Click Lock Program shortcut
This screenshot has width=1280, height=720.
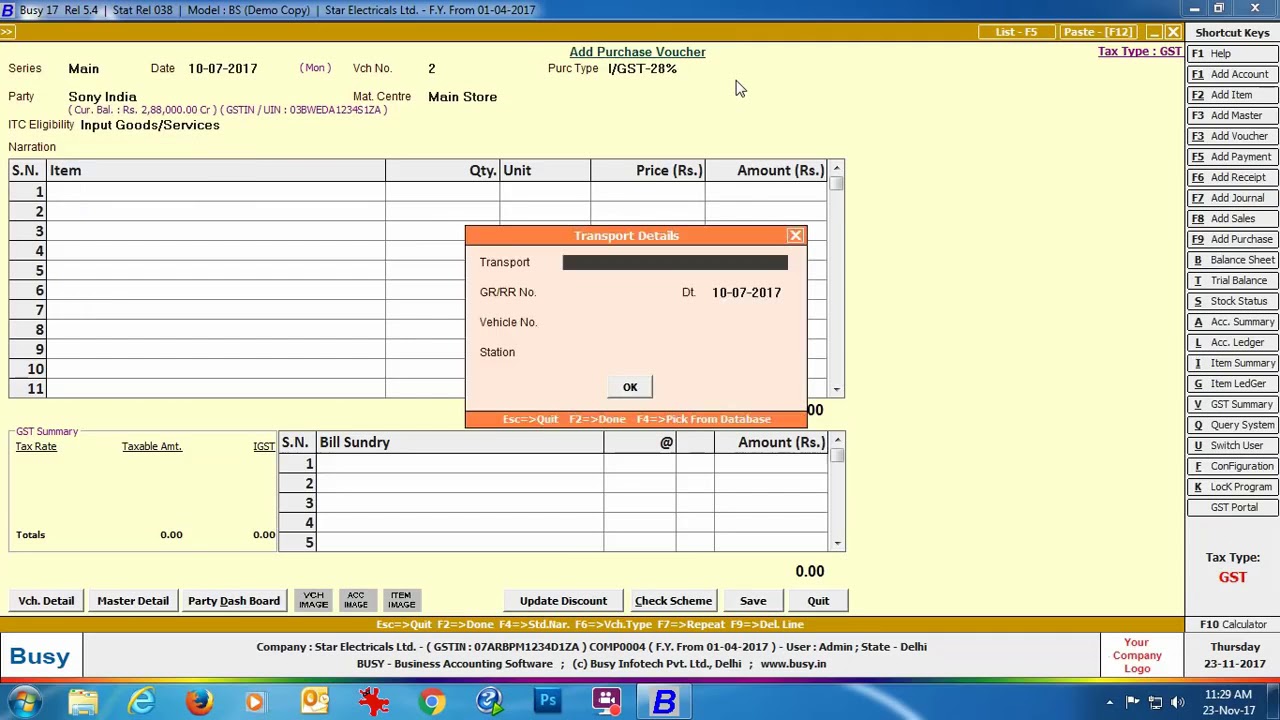[x=1232, y=487]
